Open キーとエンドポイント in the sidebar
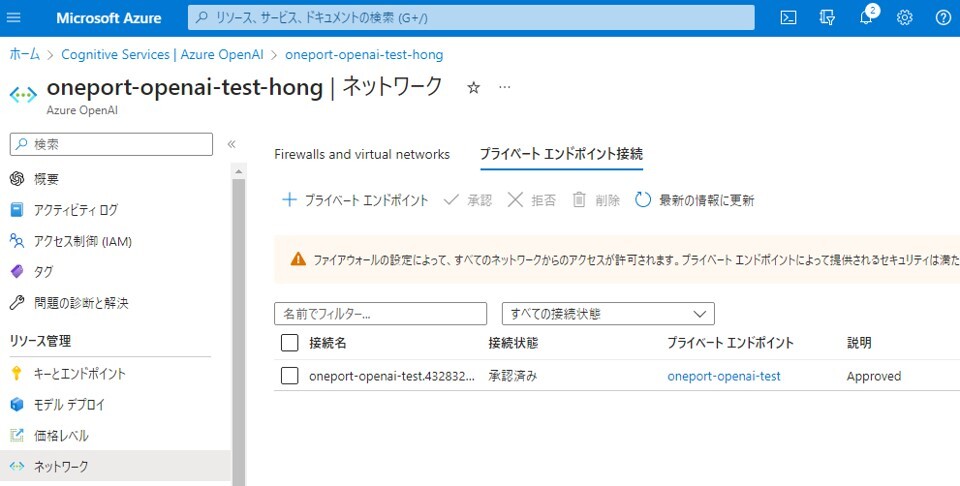960x486 pixels. coord(80,374)
